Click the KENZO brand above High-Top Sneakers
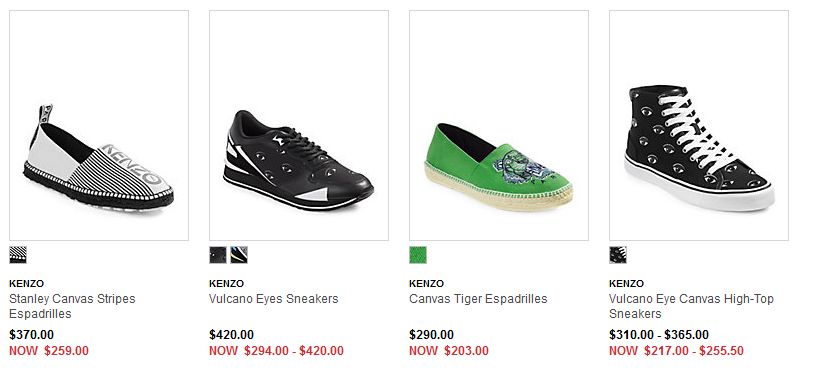 [627, 284]
